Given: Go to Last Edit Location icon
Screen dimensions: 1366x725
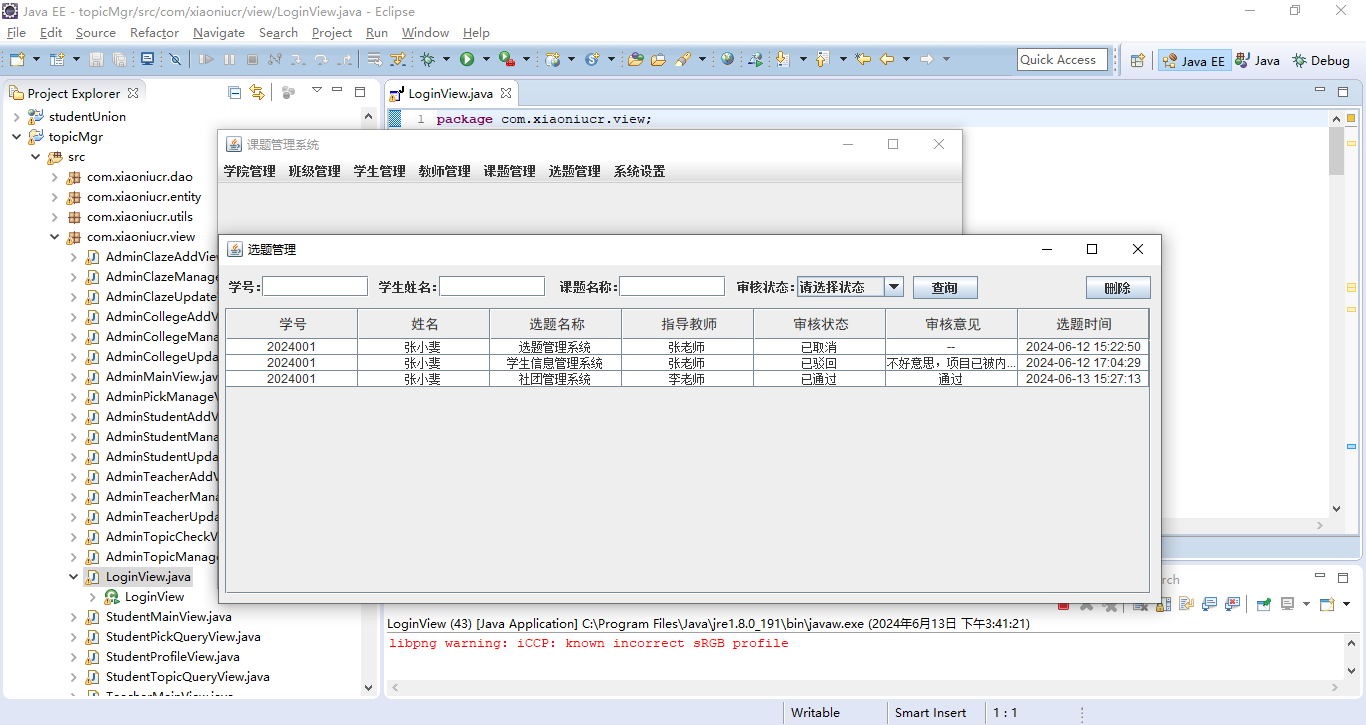Looking at the screenshot, I should [863, 60].
